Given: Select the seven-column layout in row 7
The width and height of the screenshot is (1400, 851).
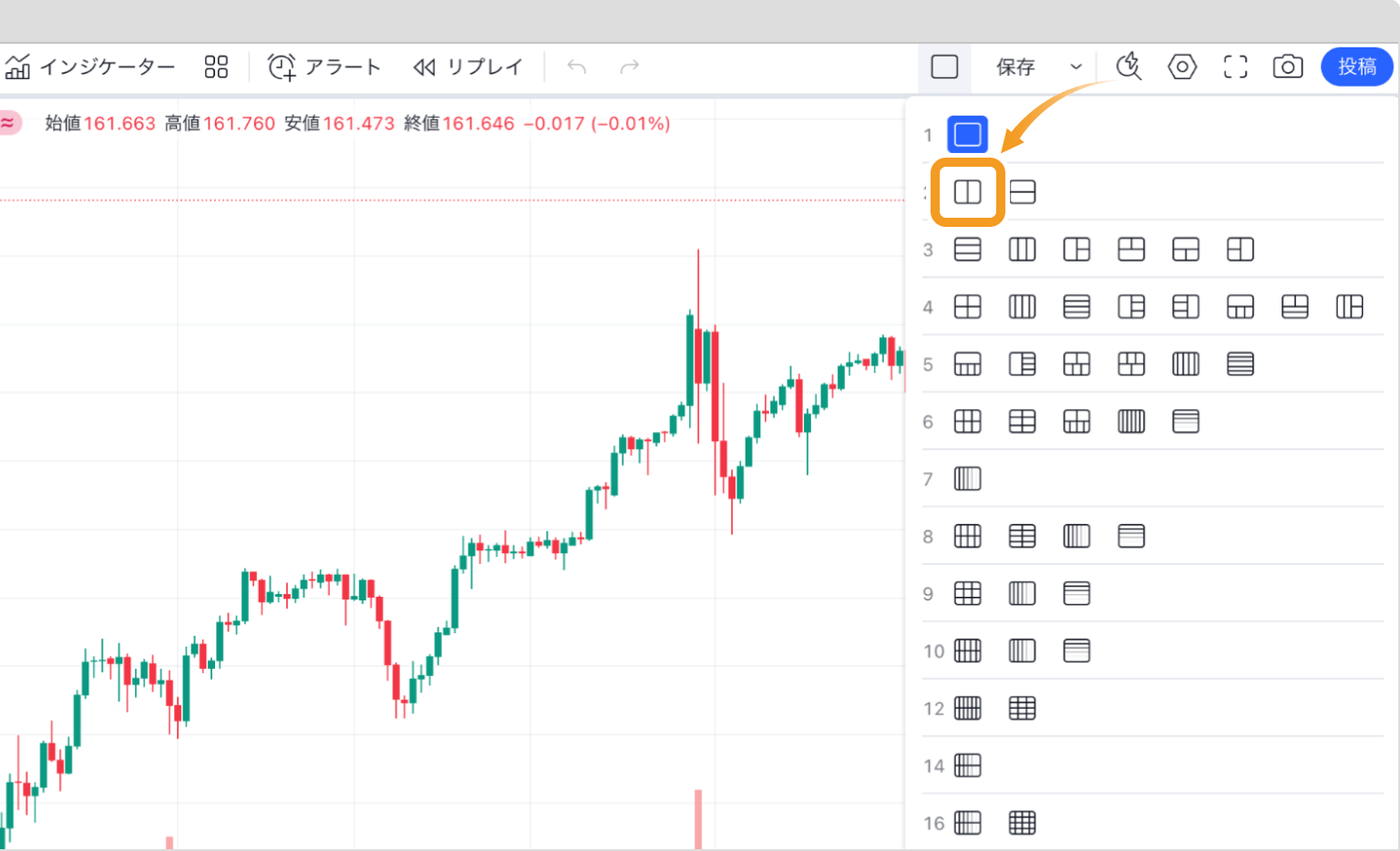Looking at the screenshot, I should click(x=967, y=479).
